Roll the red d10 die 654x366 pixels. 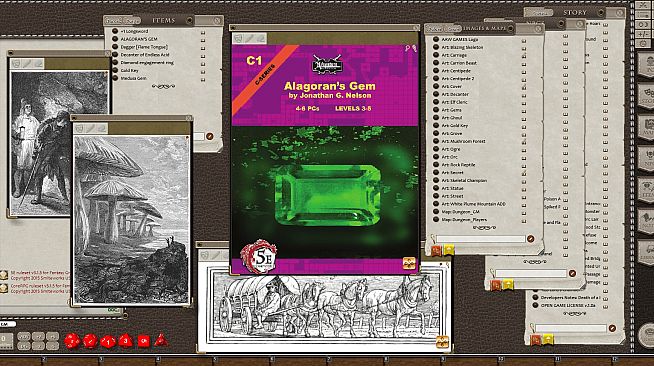108,341
